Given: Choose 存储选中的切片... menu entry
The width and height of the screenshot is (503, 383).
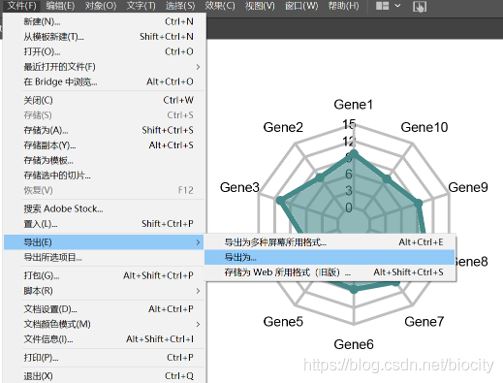Looking at the screenshot, I should pyautogui.click(x=105, y=175).
